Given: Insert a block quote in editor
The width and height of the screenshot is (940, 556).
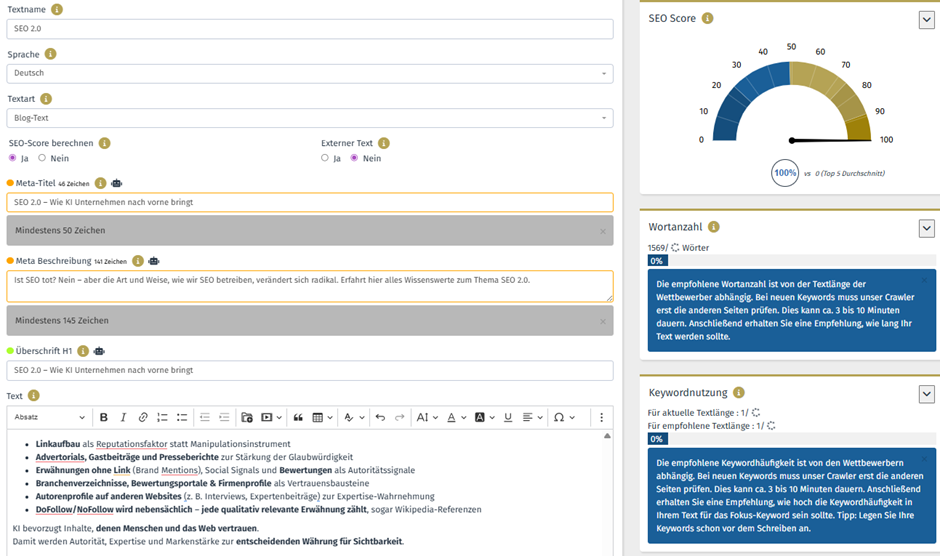Looking at the screenshot, I should pos(298,417).
